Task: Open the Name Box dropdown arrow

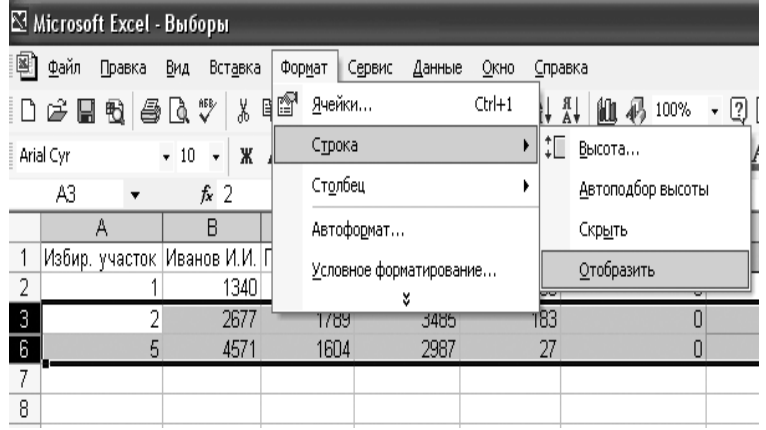Action: pyautogui.click(x=135, y=195)
